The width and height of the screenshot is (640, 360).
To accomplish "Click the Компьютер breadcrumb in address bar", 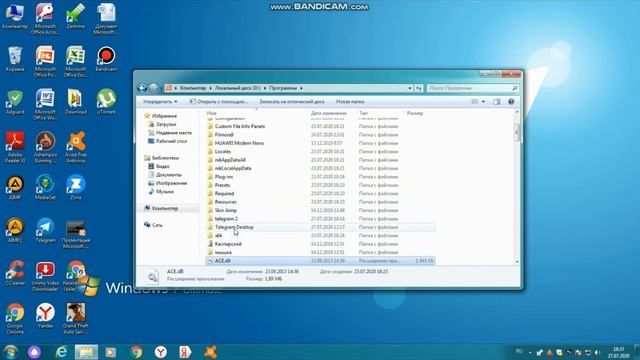I will [193, 88].
